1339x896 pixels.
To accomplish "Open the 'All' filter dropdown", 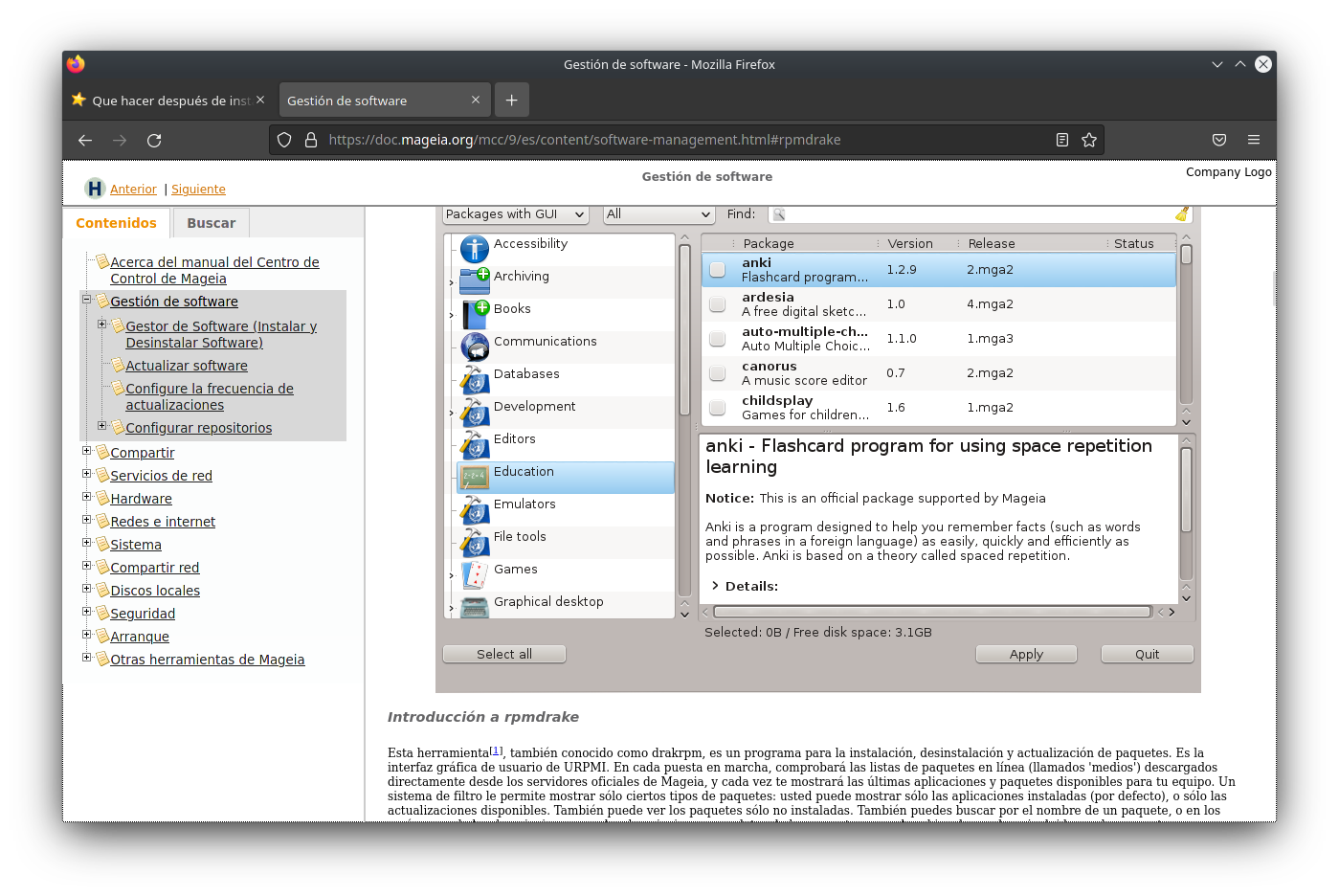I will (x=658, y=214).
